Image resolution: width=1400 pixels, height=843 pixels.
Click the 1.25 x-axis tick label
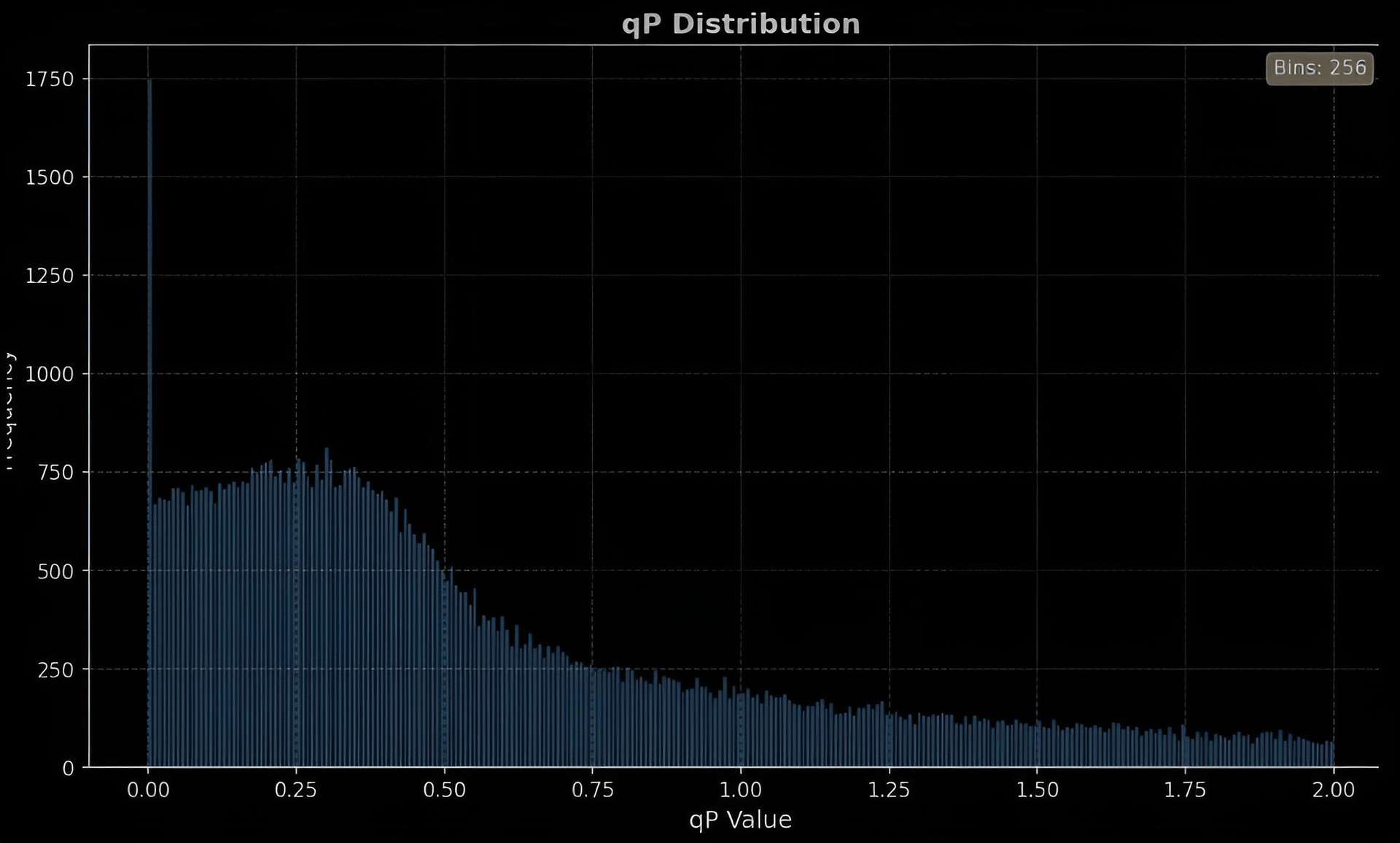[x=889, y=790]
